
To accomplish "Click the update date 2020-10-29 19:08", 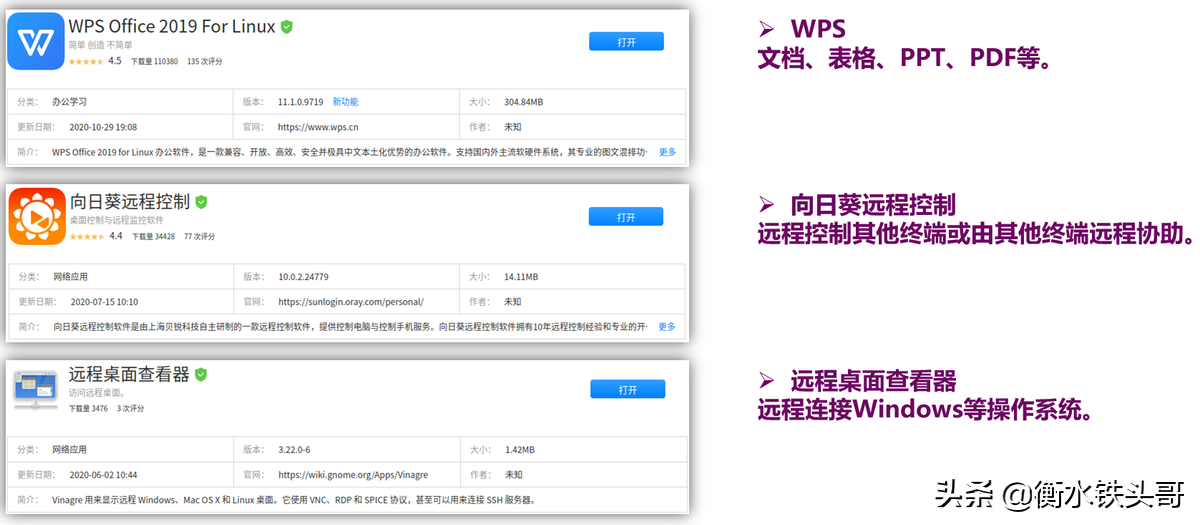I will tap(104, 127).
